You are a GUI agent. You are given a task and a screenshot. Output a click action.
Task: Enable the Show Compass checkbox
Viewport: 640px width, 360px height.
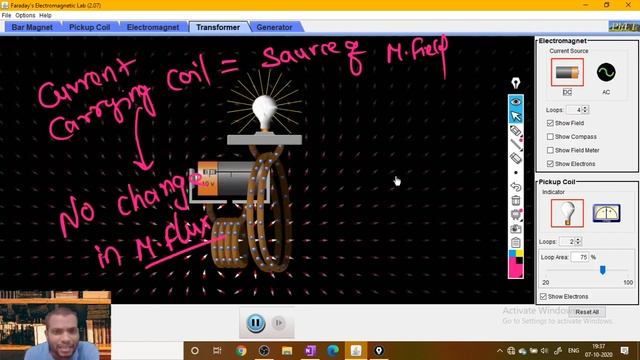click(550, 136)
